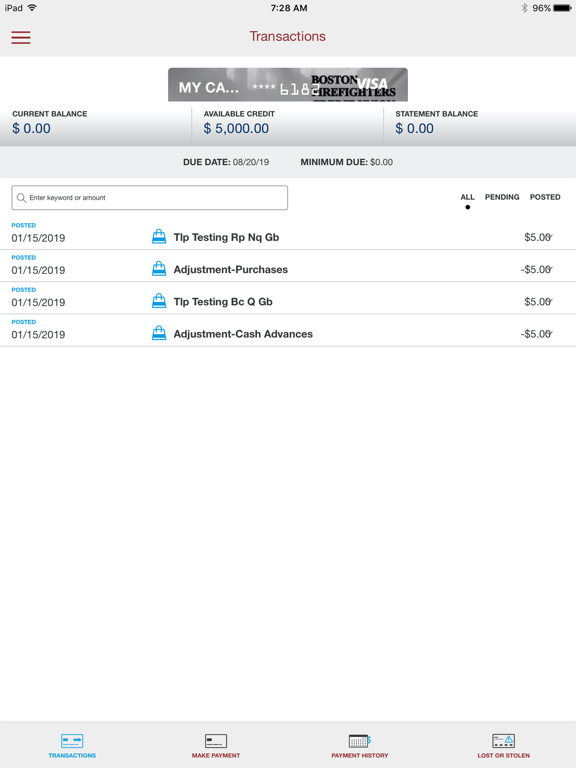
Task: Select the PENDING filter tab
Action: pyautogui.click(x=502, y=197)
